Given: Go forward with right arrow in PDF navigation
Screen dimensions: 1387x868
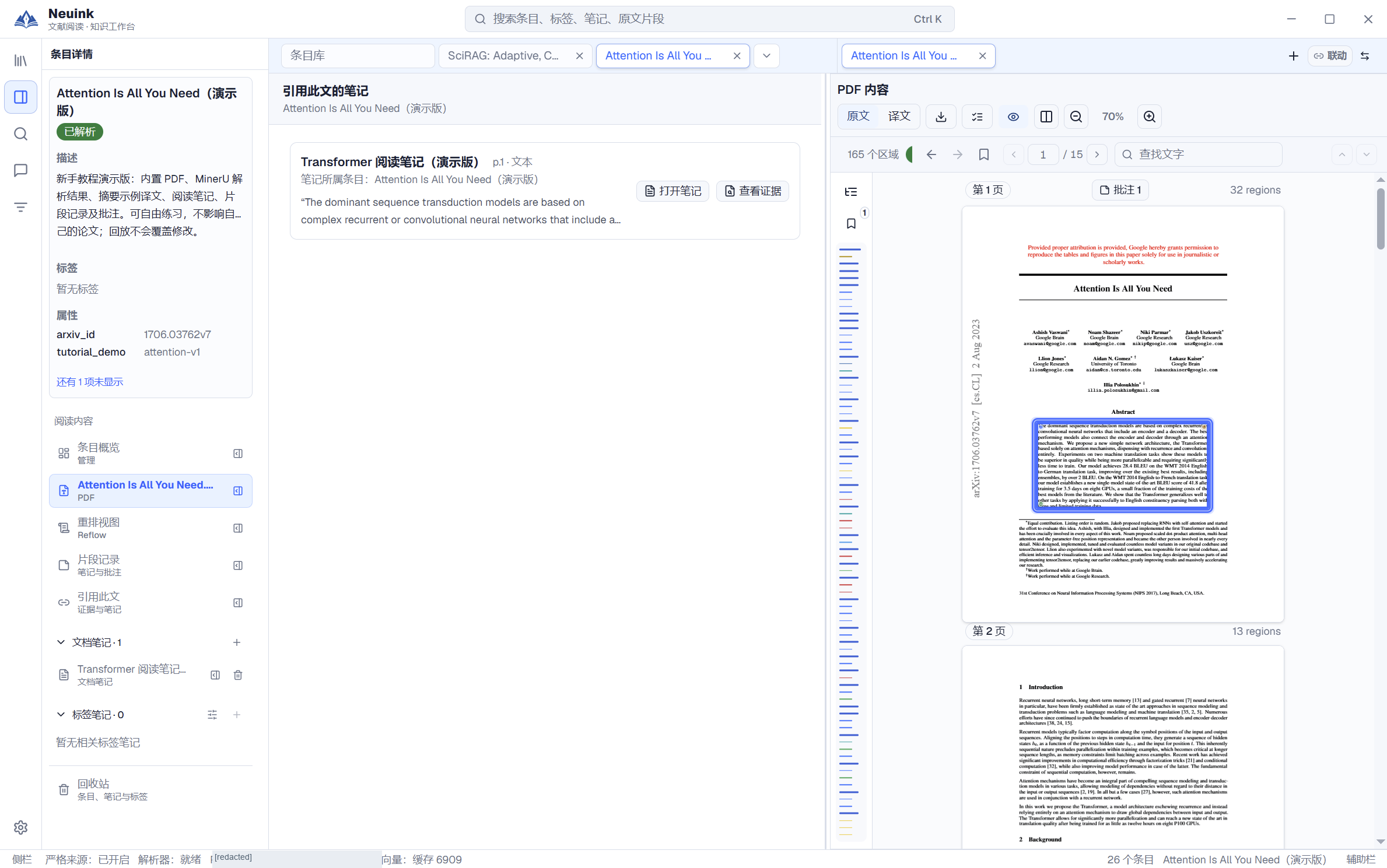Looking at the screenshot, I should tap(958, 154).
